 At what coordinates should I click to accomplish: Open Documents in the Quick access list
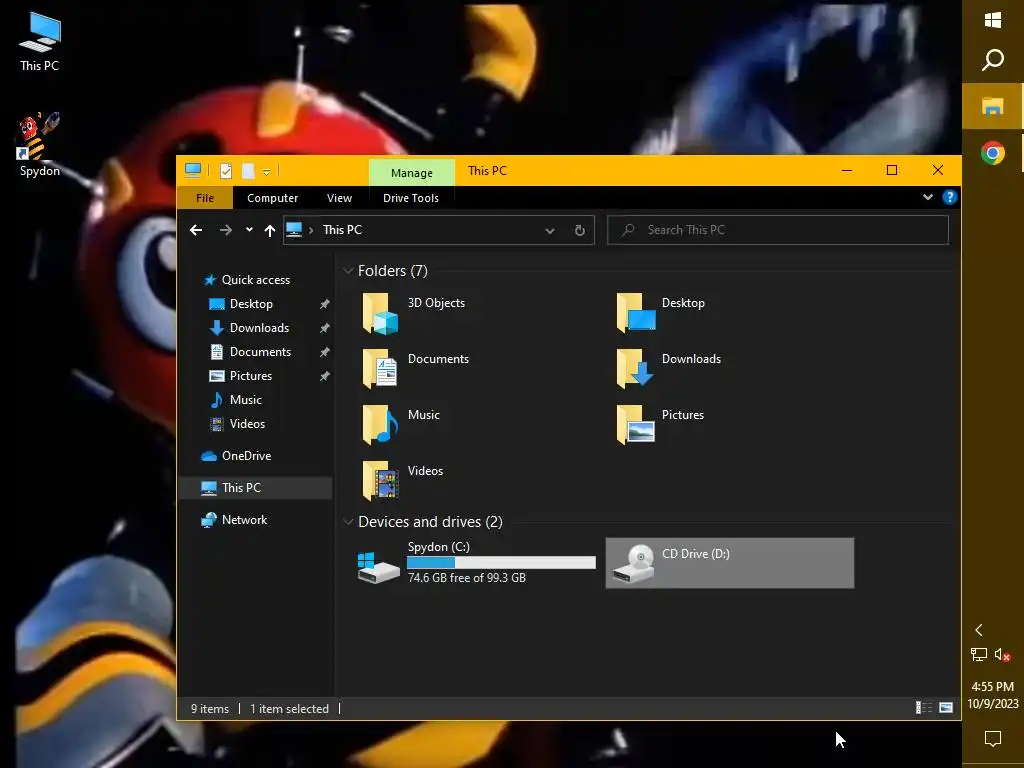click(260, 352)
